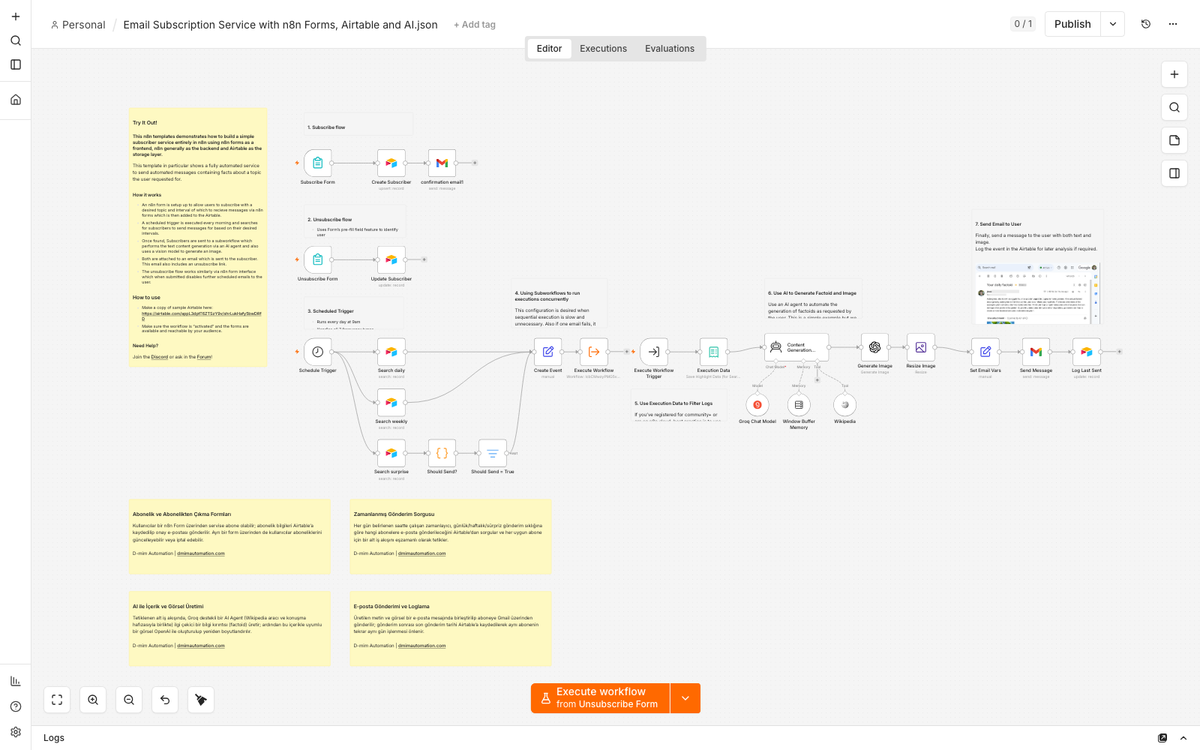Select the Set Email Vars node

(x=985, y=351)
